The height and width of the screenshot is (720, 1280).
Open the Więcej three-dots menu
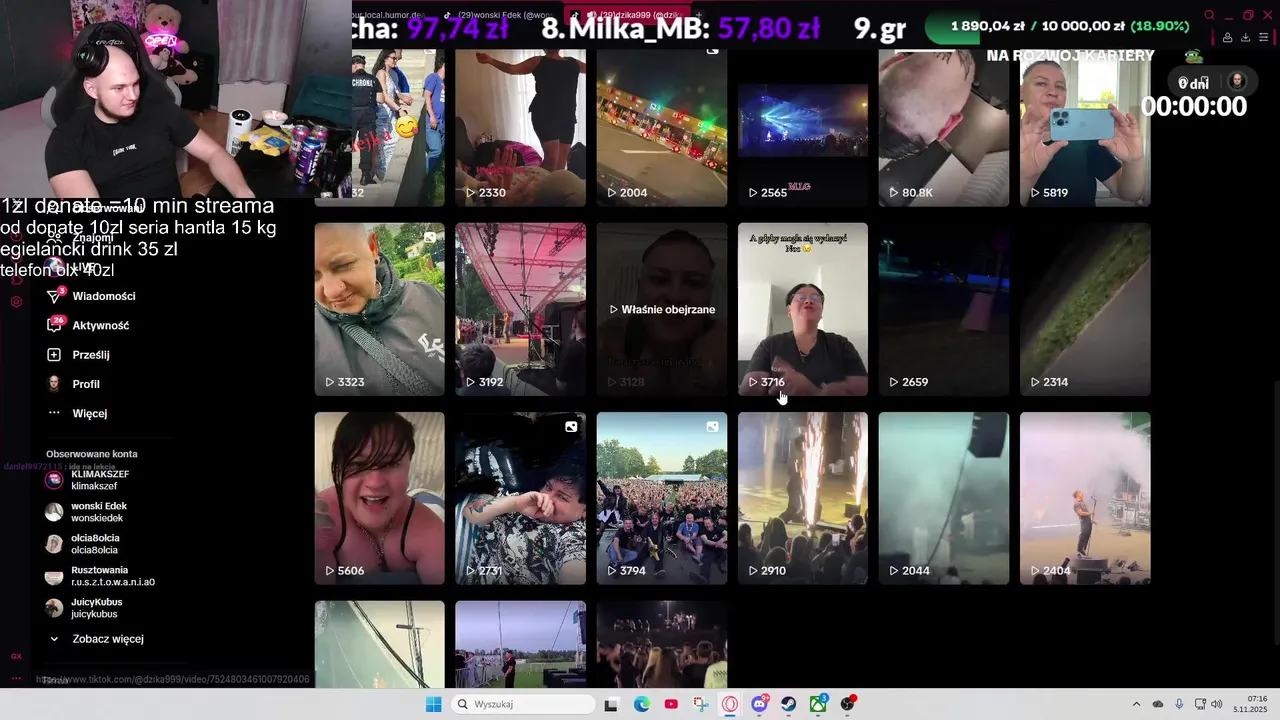coord(54,413)
